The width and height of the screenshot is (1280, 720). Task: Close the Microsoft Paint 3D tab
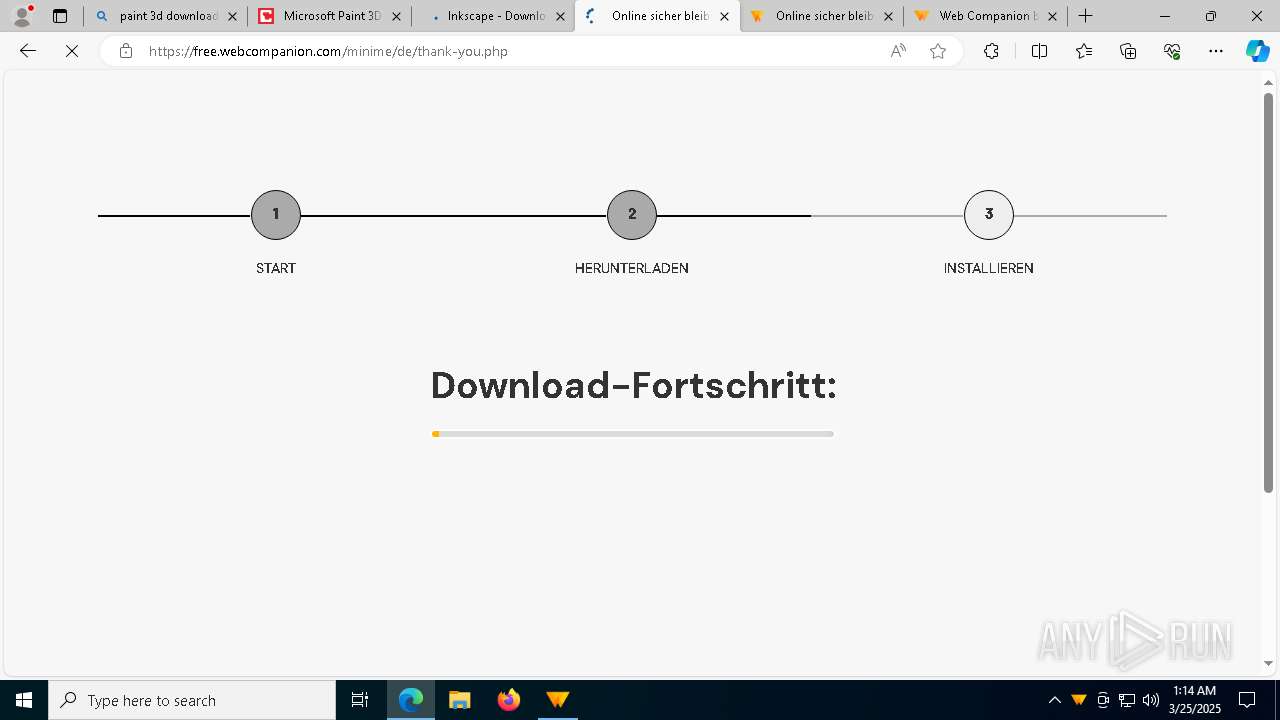coord(396,16)
